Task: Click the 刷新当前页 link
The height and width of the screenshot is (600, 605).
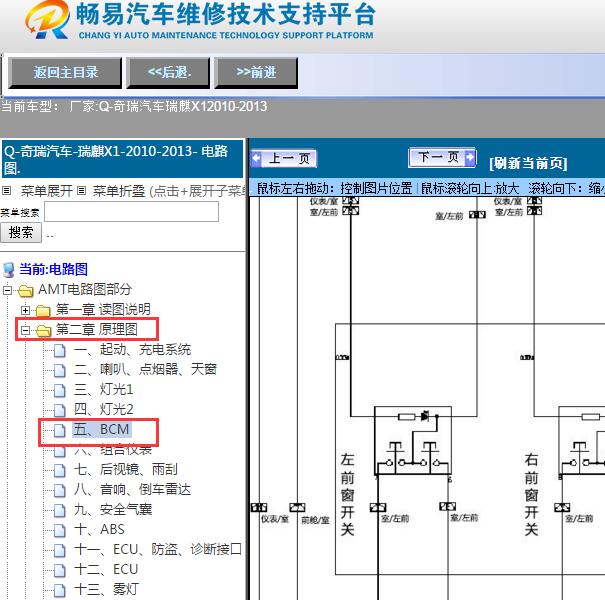Action: pyautogui.click(x=528, y=163)
